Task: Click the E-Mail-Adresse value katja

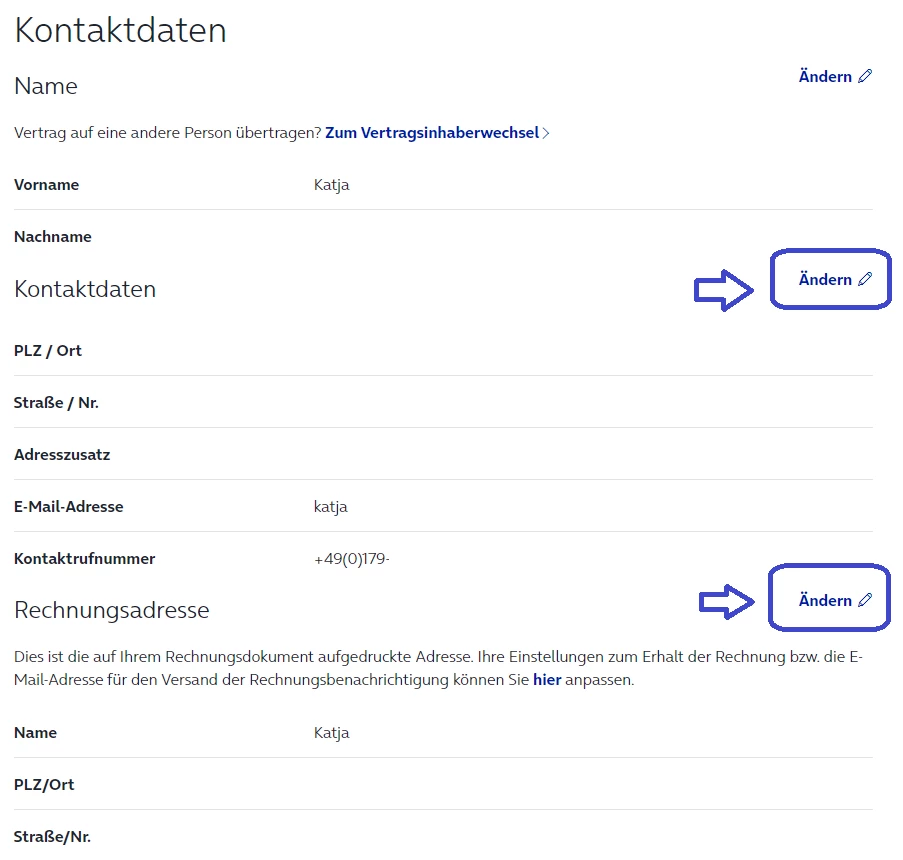Action: [x=330, y=507]
